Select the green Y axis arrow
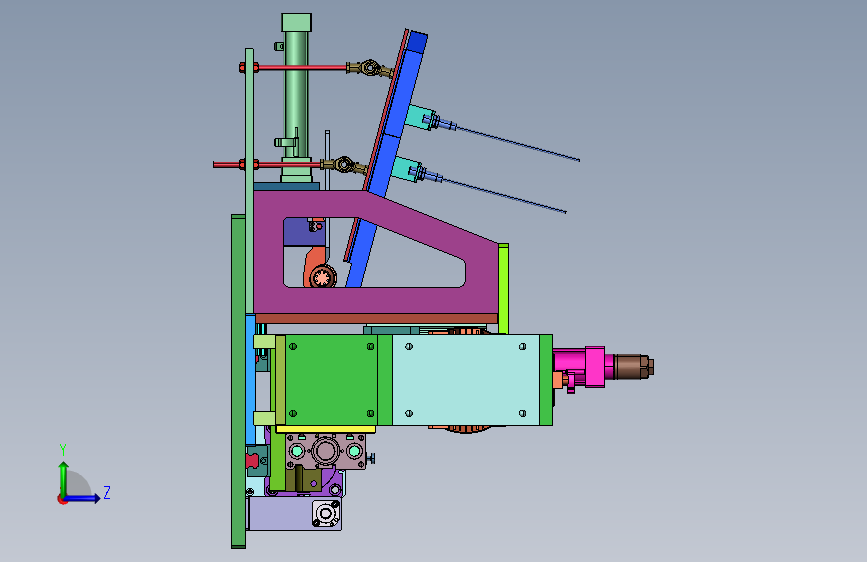 coord(64,479)
